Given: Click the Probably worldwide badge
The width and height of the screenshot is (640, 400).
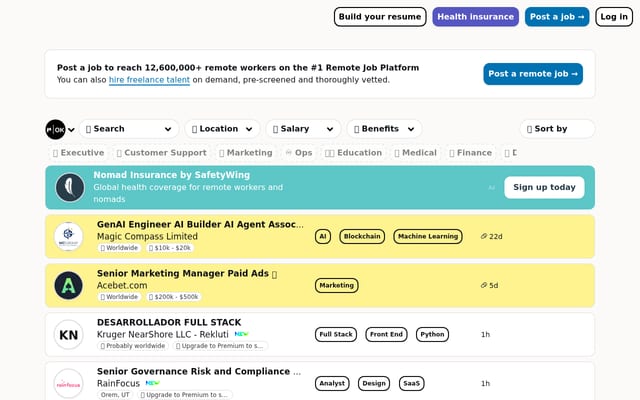Looking at the screenshot, I should tap(133, 346).
